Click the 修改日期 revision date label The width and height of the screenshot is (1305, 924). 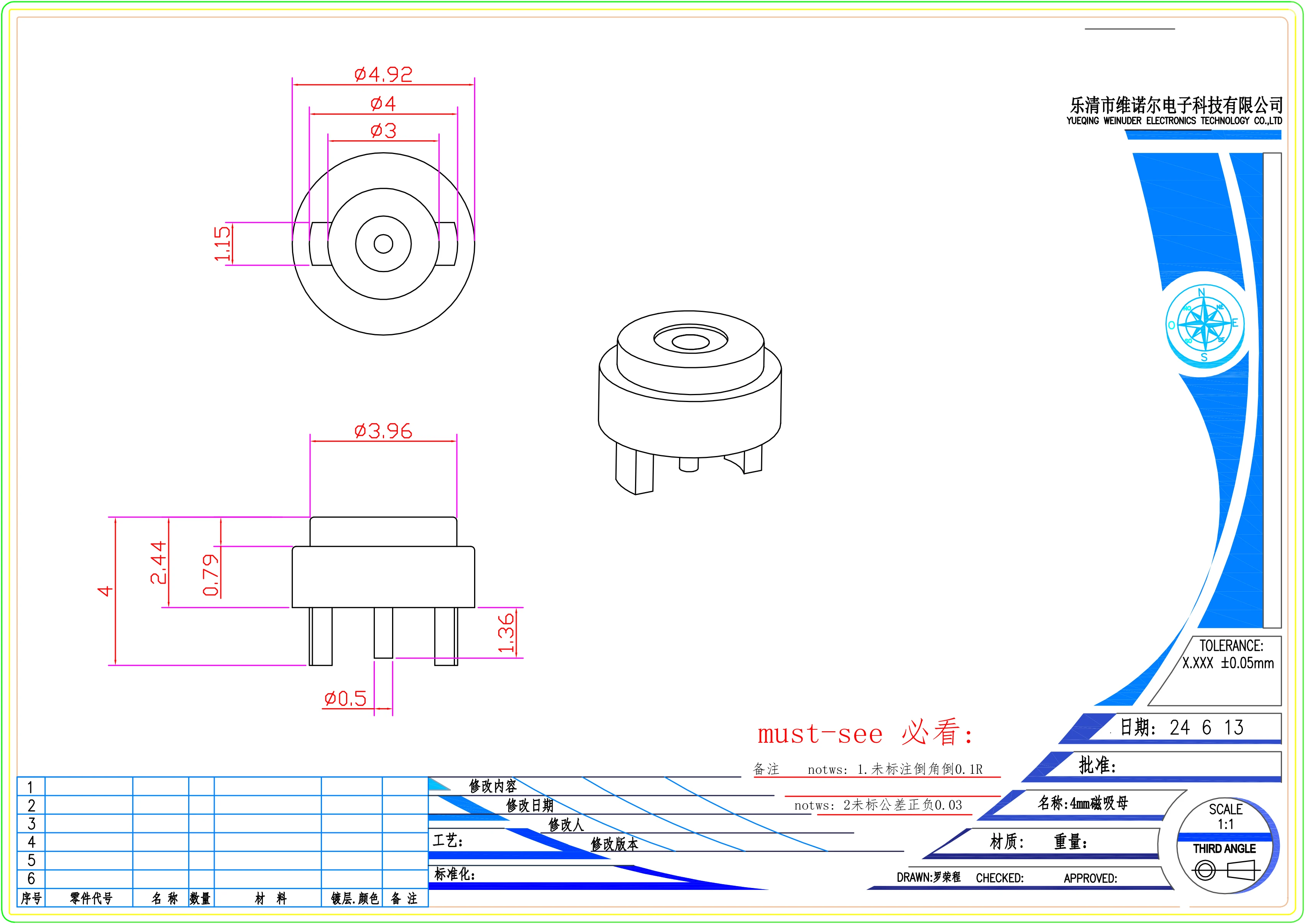[x=530, y=806]
